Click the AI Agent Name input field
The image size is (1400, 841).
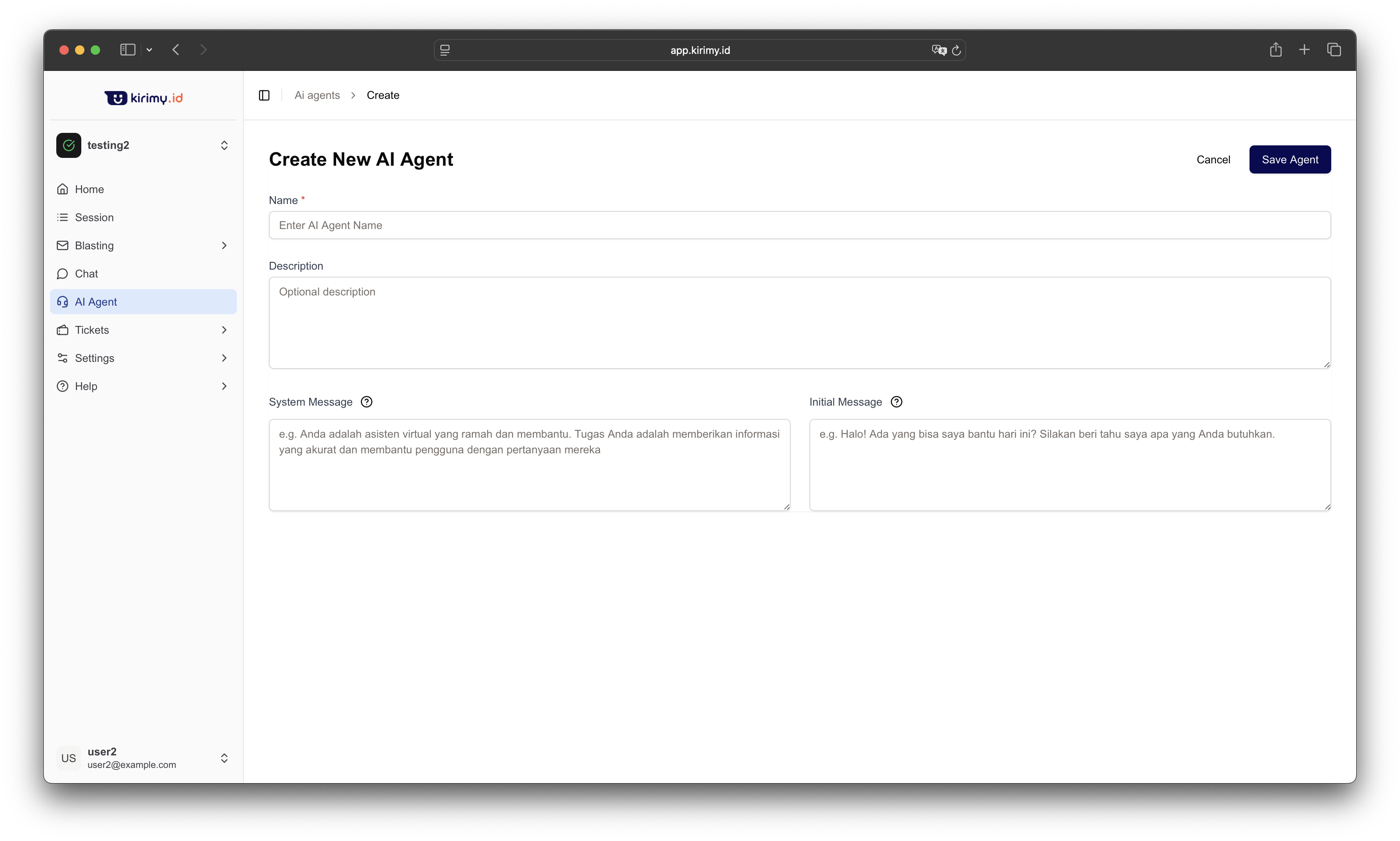799,225
